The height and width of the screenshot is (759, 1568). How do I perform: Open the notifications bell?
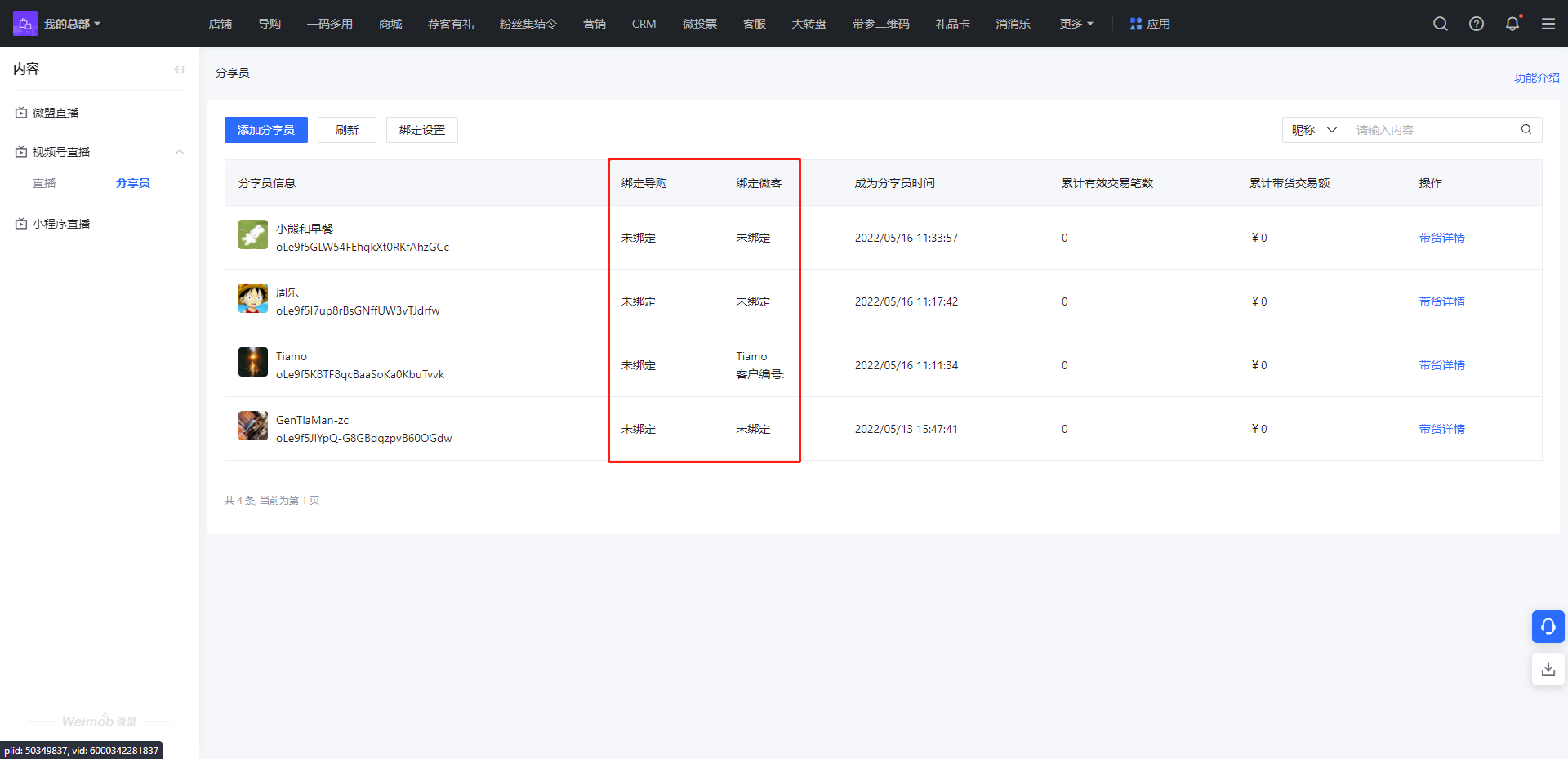pyautogui.click(x=1512, y=24)
